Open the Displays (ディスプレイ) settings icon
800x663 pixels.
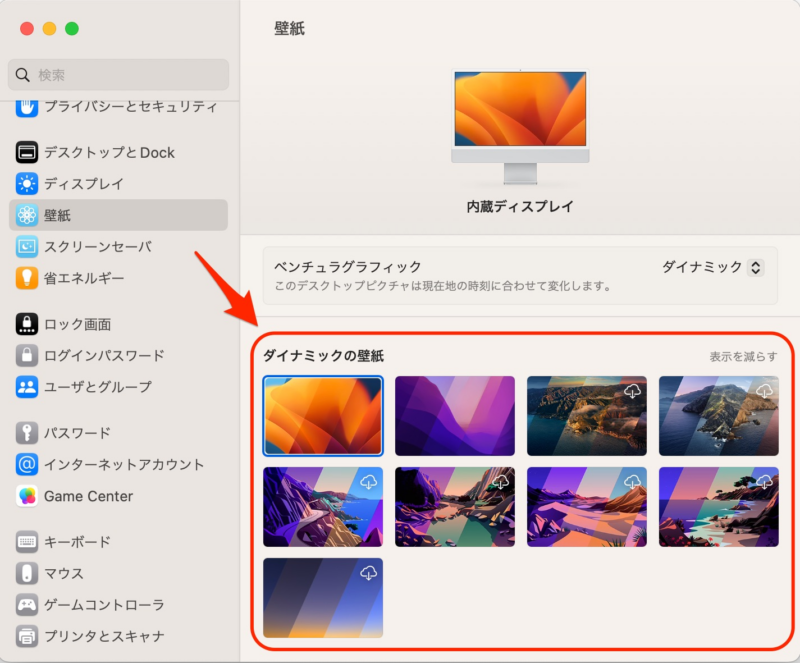coord(27,184)
